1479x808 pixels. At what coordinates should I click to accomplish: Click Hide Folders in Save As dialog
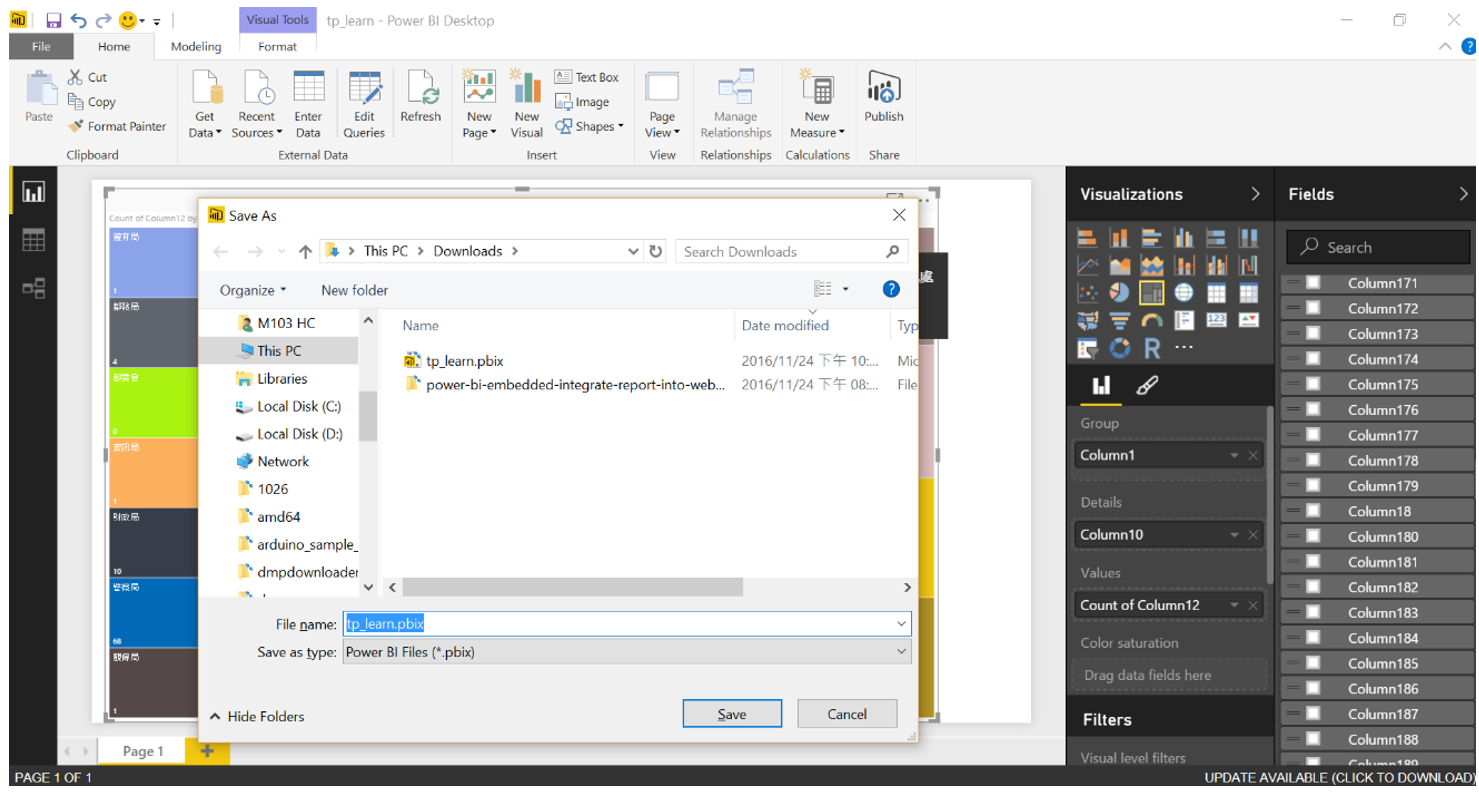tap(257, 716)
